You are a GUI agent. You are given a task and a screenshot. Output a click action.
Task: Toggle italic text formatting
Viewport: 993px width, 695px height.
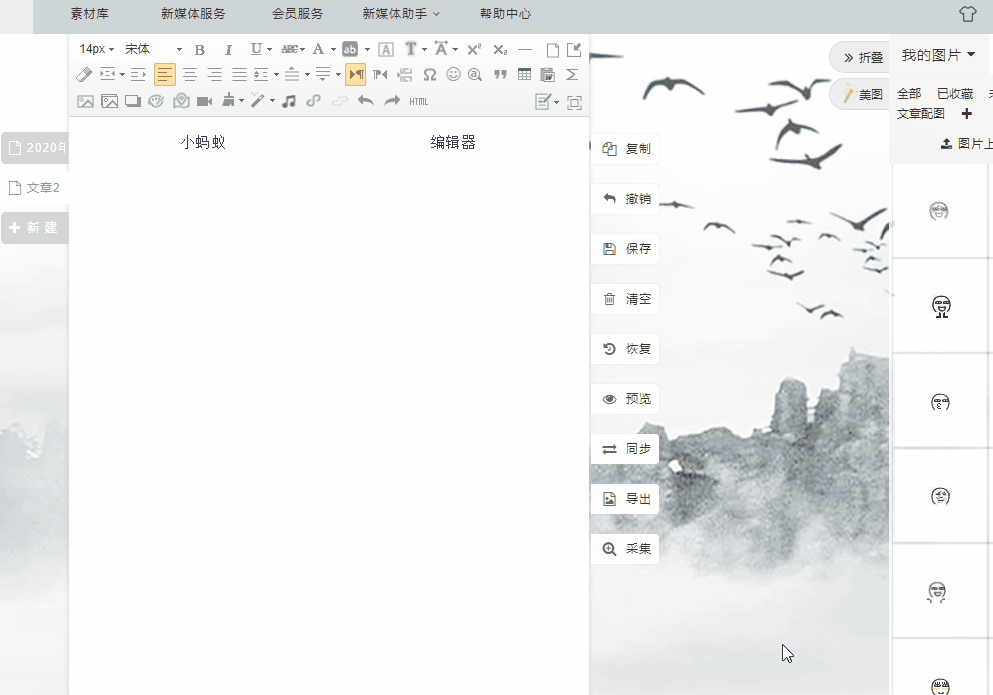(x=229, y=49)
